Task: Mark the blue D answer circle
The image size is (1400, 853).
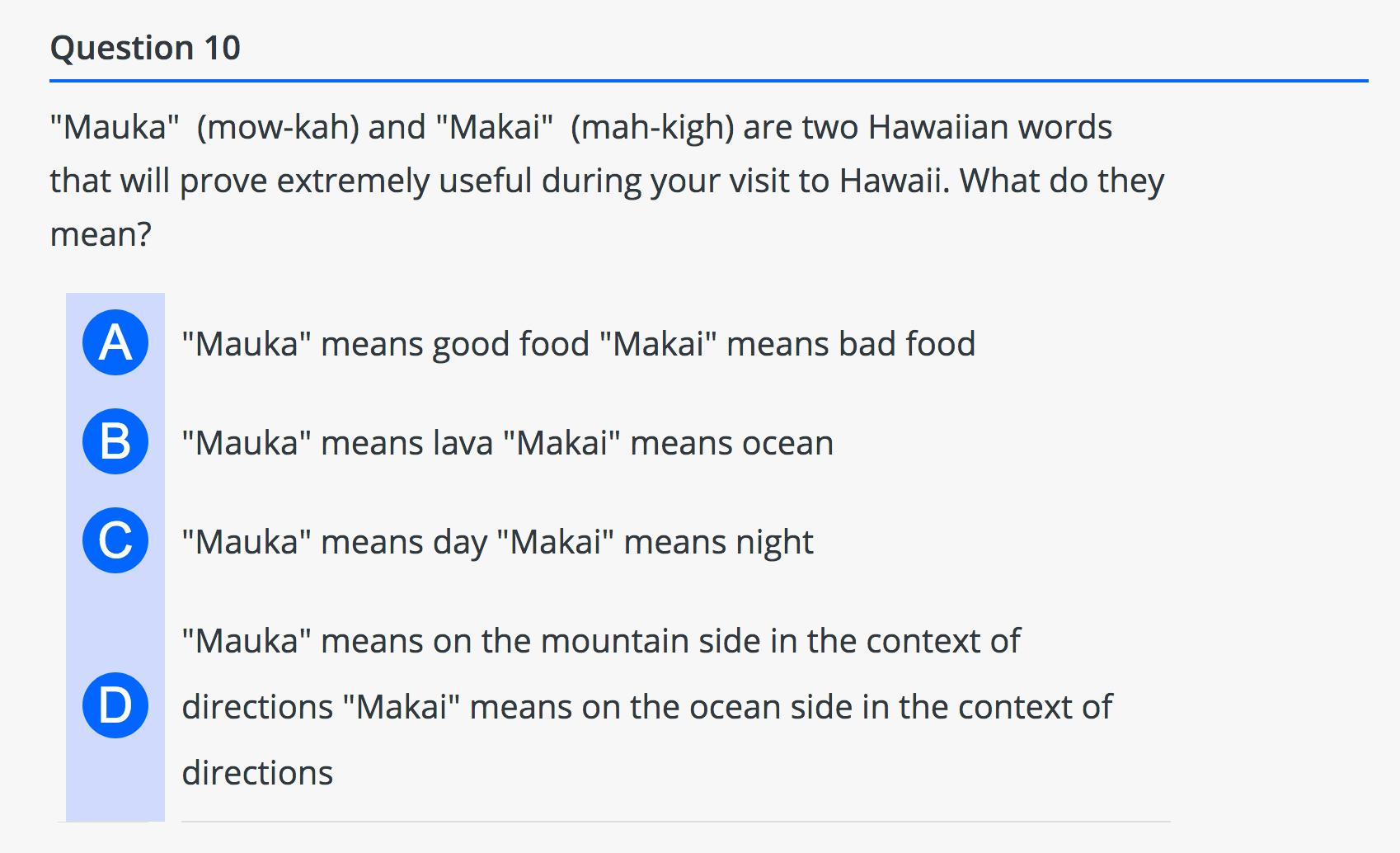Action: pyautogui.click(x=115, y=705)
